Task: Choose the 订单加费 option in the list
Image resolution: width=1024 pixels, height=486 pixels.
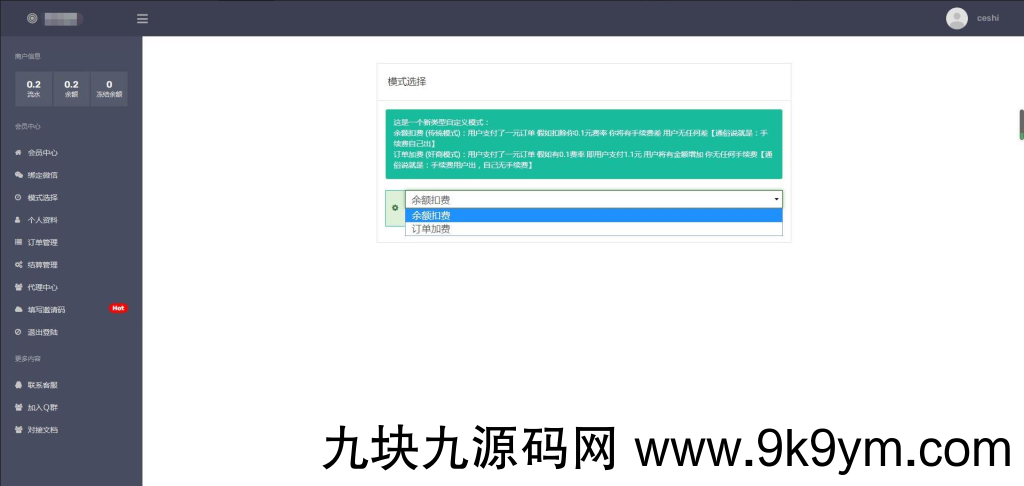Action: 594,229
